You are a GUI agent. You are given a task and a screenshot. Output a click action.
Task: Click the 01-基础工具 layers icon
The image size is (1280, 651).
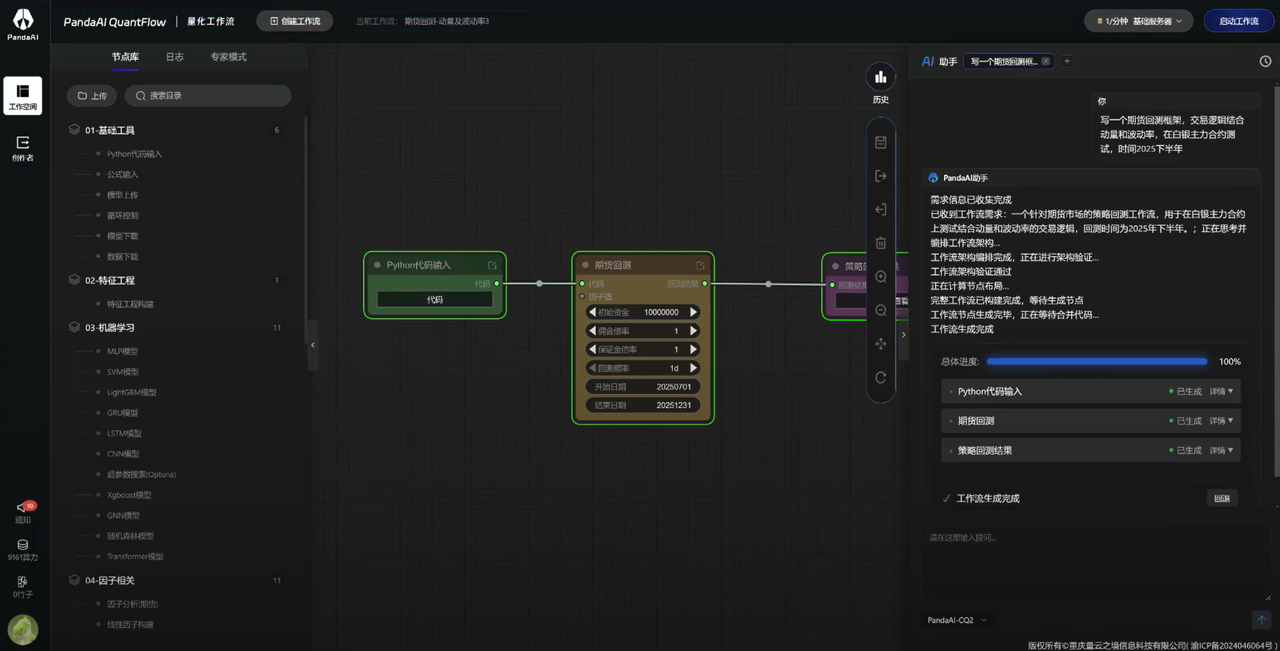point(74,130)
